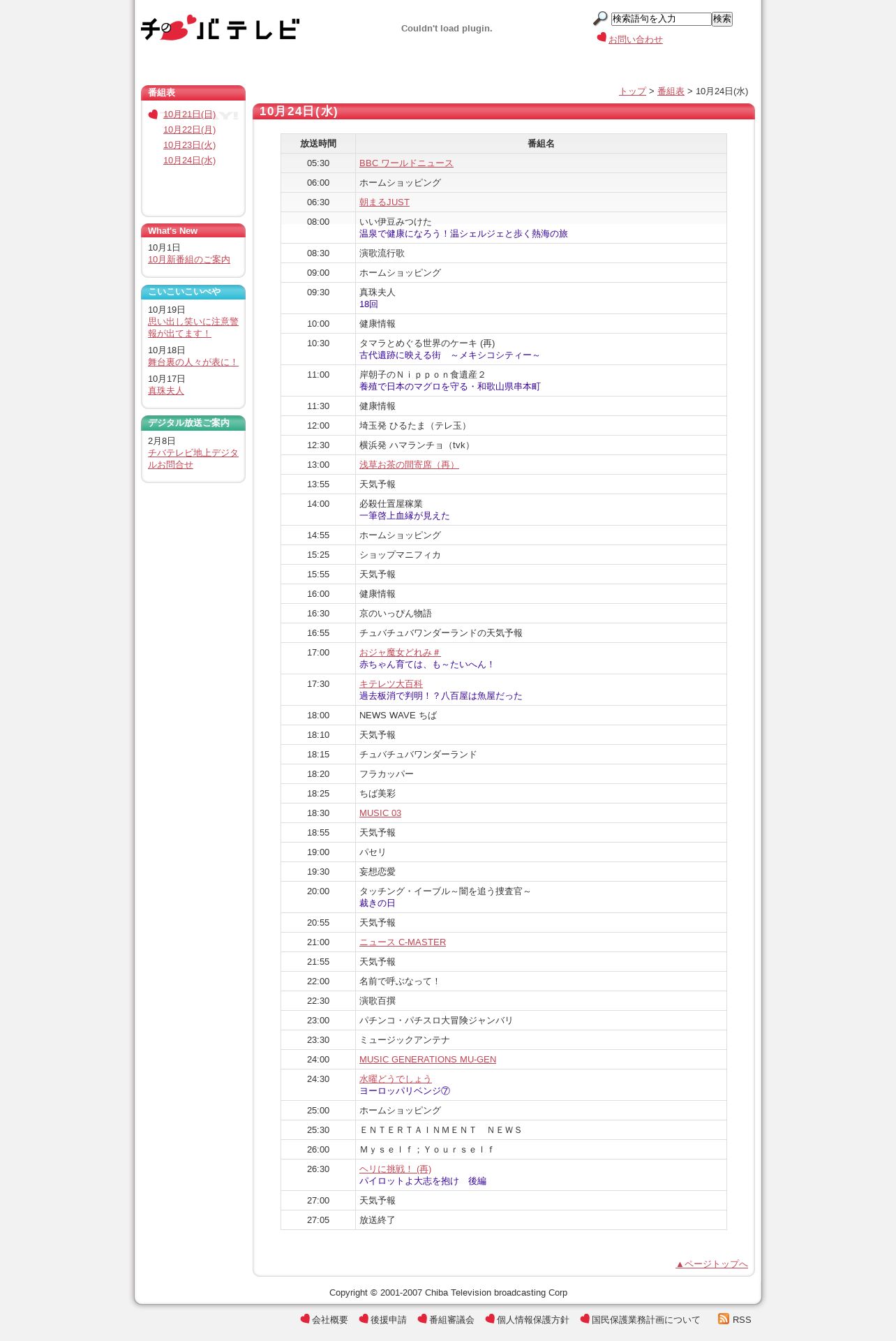Image resolution: width=896 pixels, height=1341 pixels.
Task: Click the RSS text link
Action: click(x=742, y=1320)
